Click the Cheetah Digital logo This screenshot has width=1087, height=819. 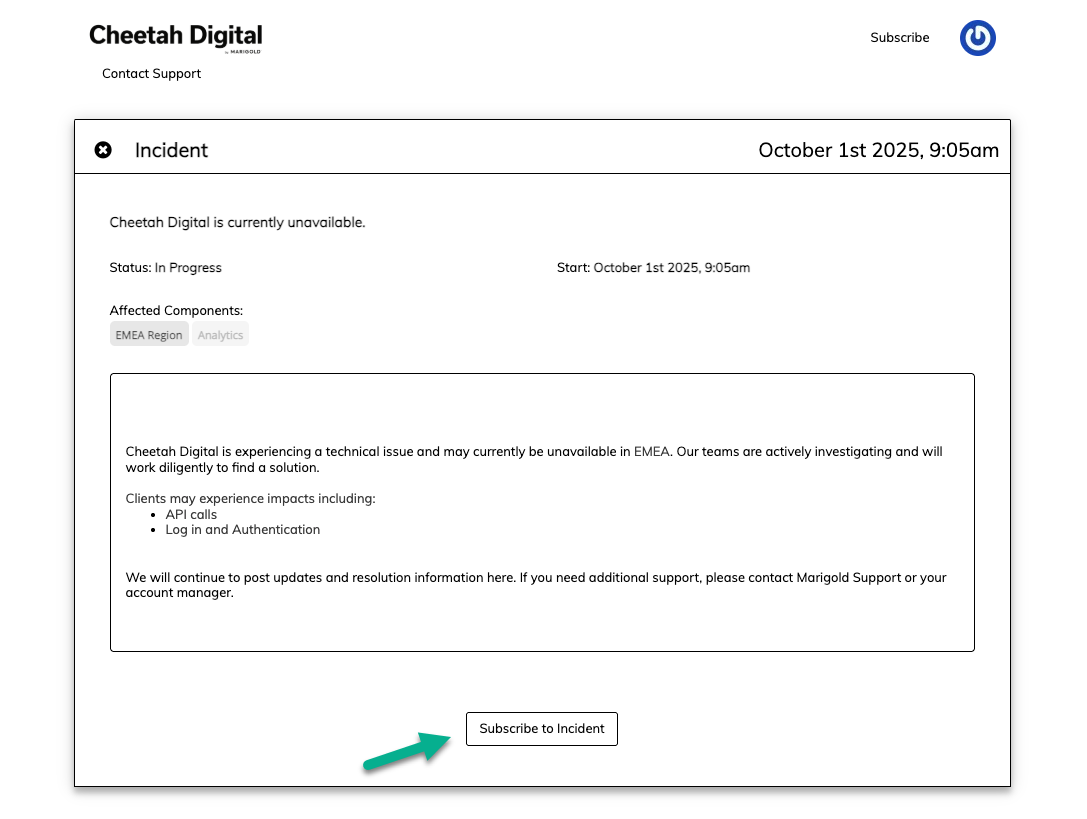coord(175,37)
